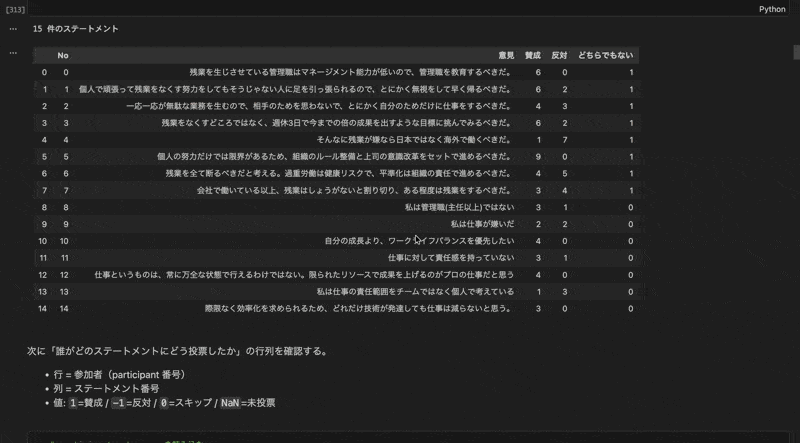Click the markdown paragraph starting with '次に'
The height and width of the screenshot is (443, 800).
pyautogui.click(x=176, y=352)
